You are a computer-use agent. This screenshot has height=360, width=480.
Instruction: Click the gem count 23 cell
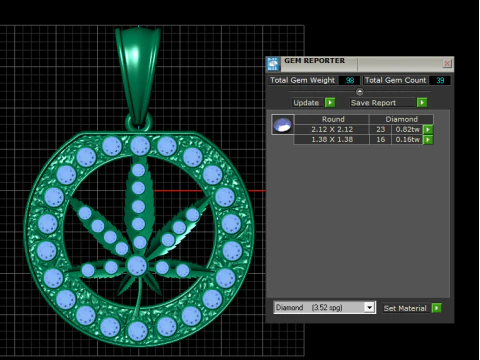pos(380,129)
